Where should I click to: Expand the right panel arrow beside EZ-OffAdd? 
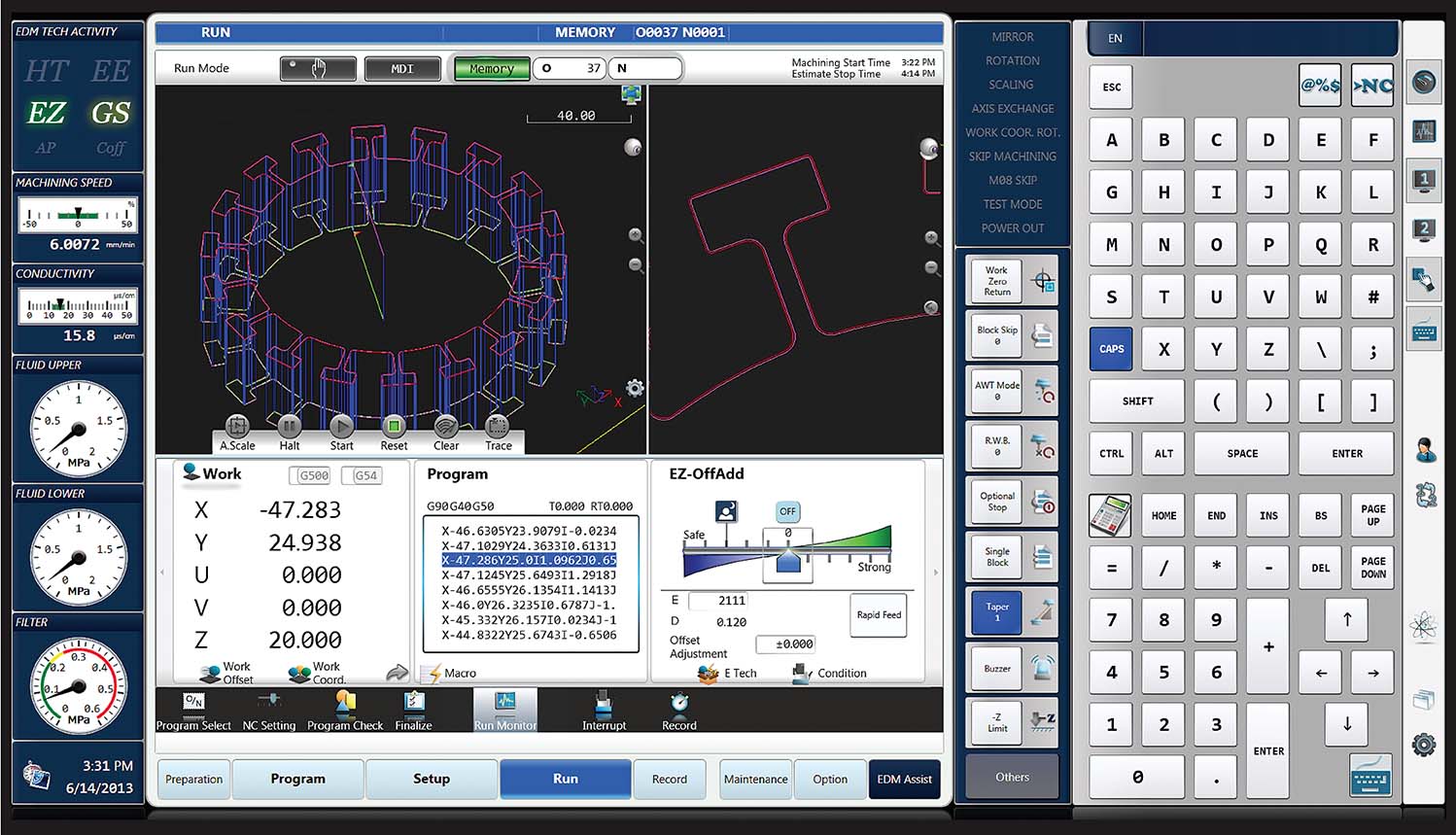click(936, 573)
